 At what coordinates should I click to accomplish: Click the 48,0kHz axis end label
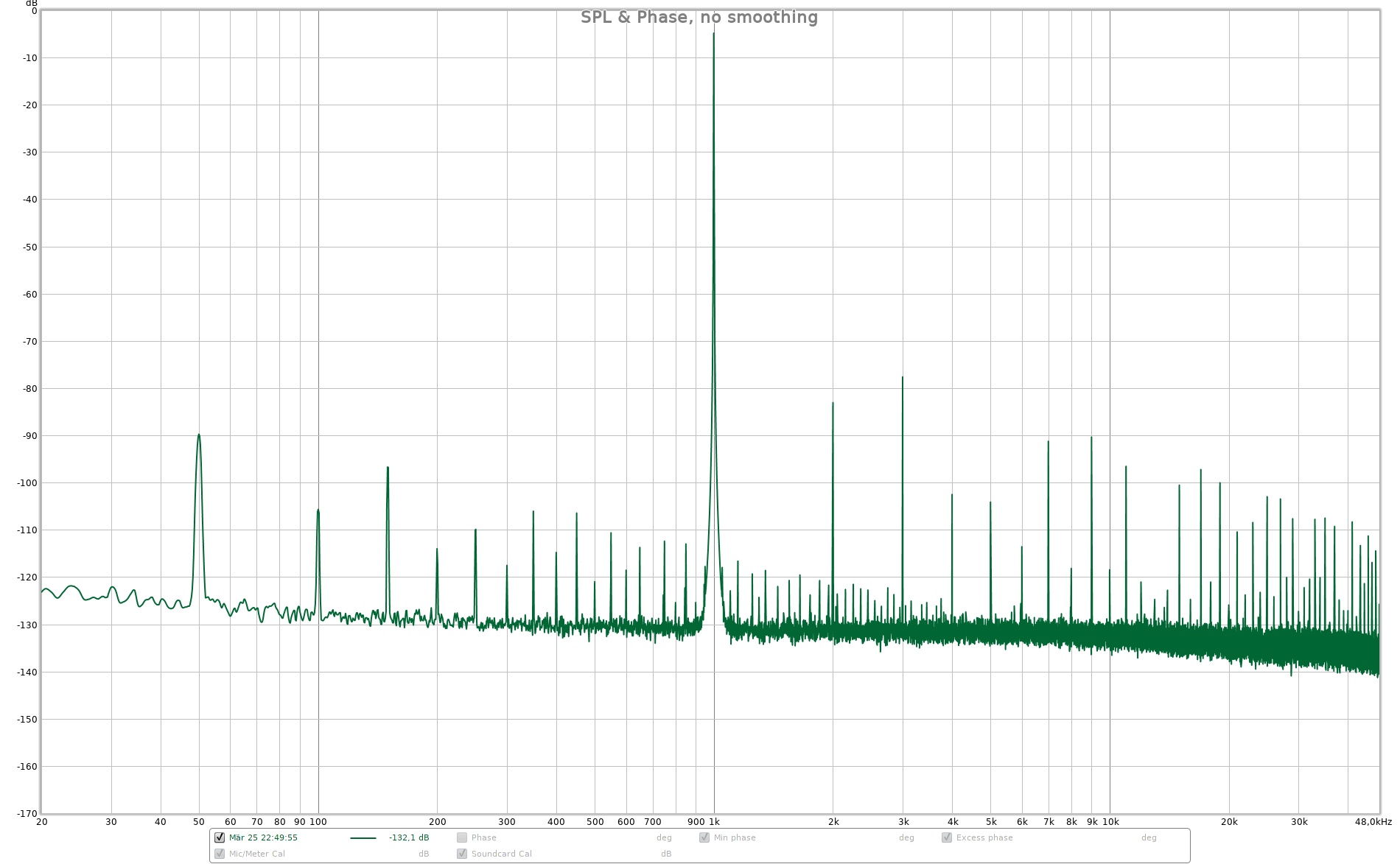click(1373, 821)
